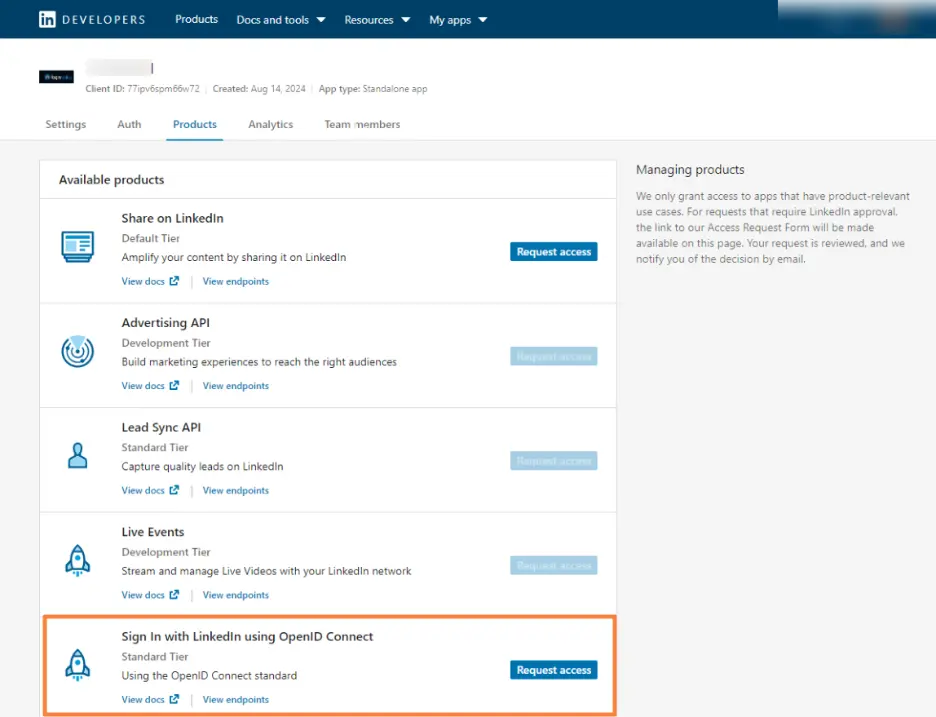
Task: View endpoints for Share on LinkedIn
Action: [235, 281]
